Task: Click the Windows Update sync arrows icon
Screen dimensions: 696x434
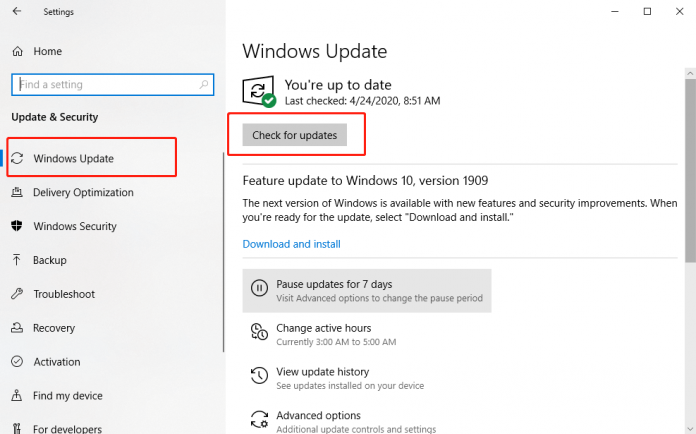Action: [18, 159]
